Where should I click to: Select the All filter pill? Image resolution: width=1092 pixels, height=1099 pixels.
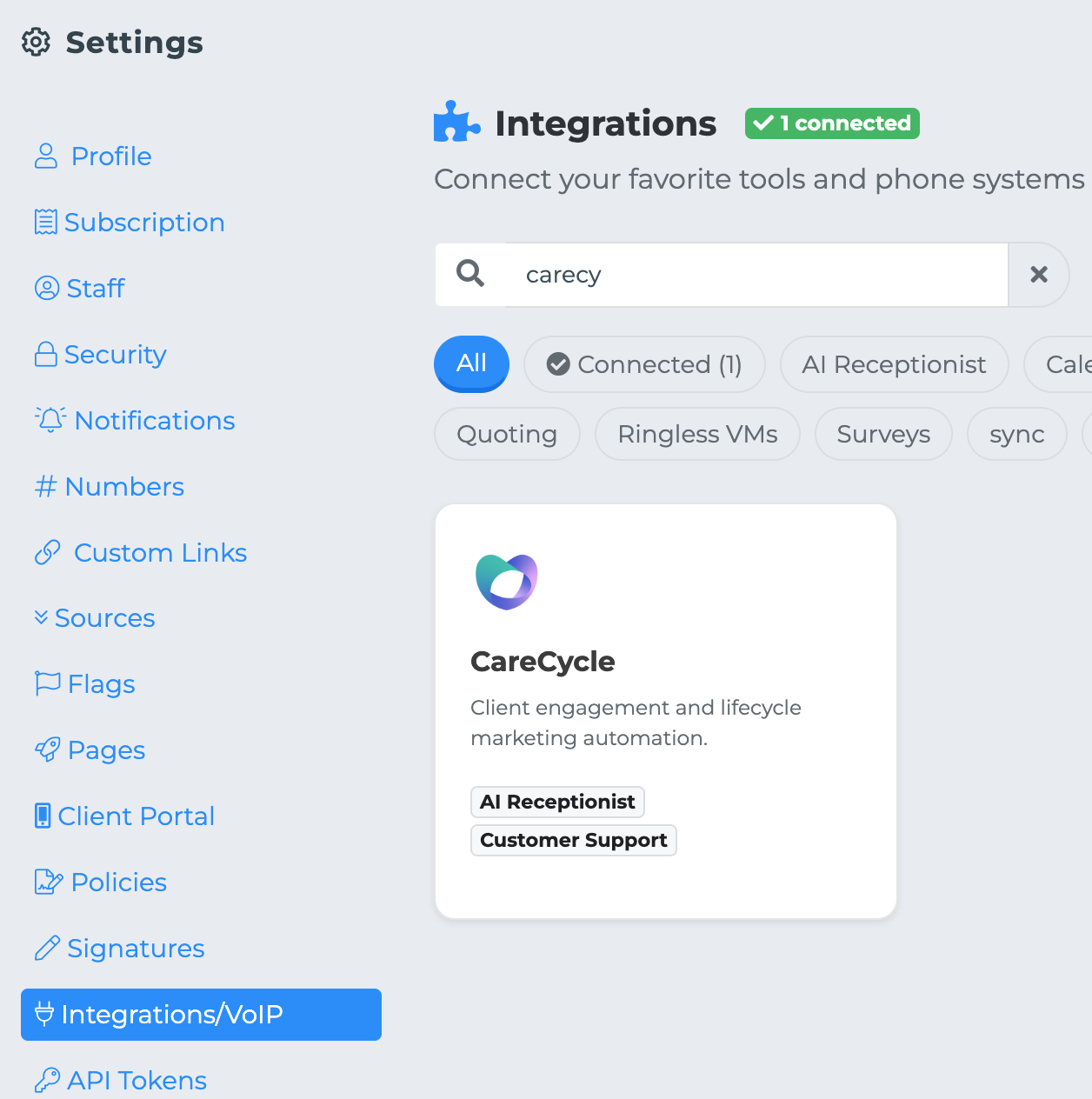pos(471,363)
